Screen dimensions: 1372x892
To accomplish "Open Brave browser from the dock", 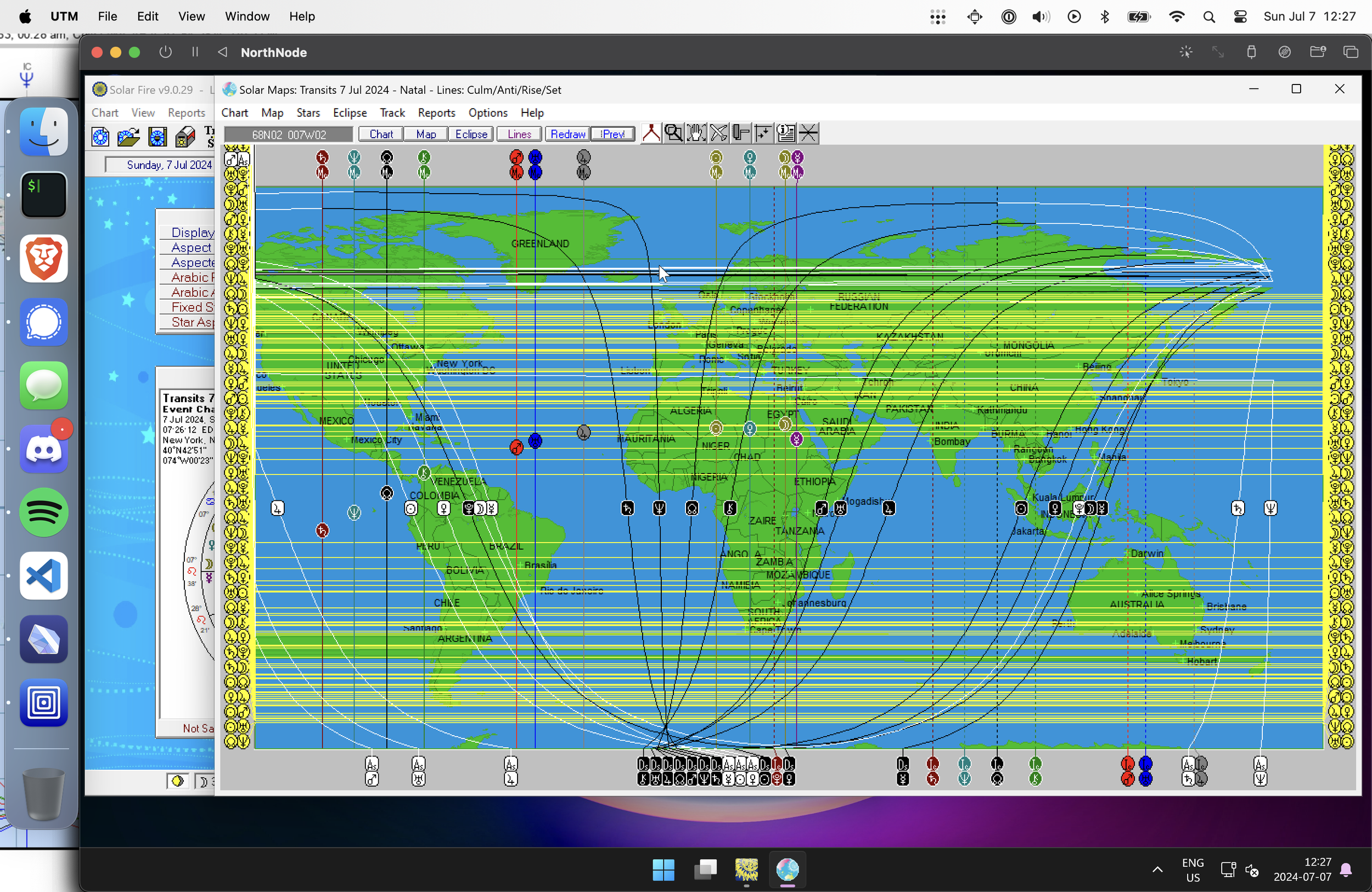I will coord(44,258).
